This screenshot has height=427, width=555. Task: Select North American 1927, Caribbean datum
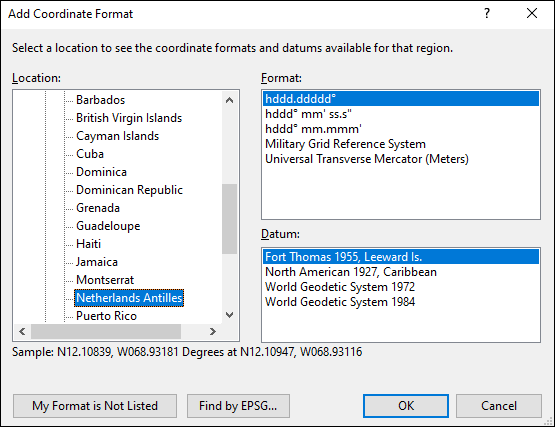tap(401, 272)
